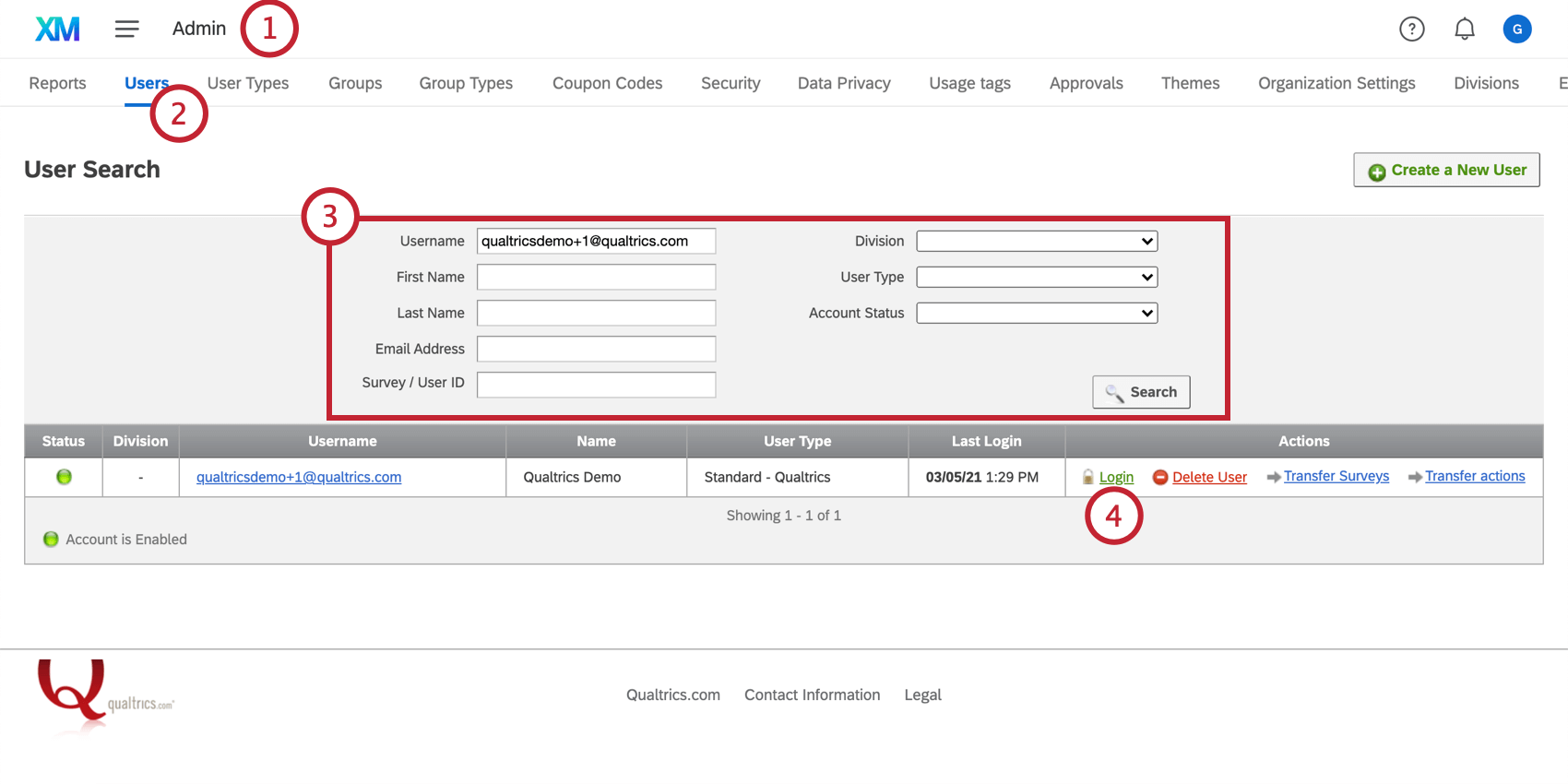Click Create a New User button
Viewport: 1568px width, 784px height.
(x=1446, y=170)
